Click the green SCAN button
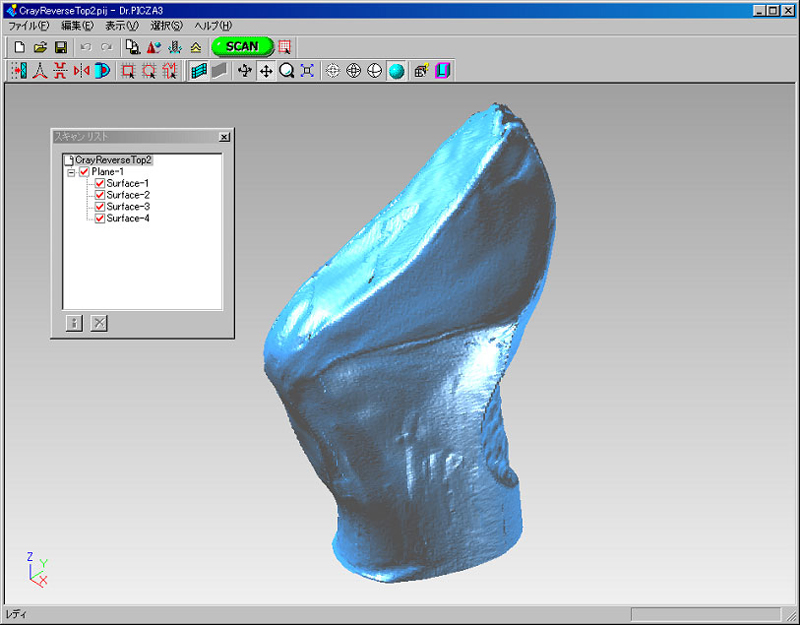This screenshot has height=625, width=800. click(242, 46)
